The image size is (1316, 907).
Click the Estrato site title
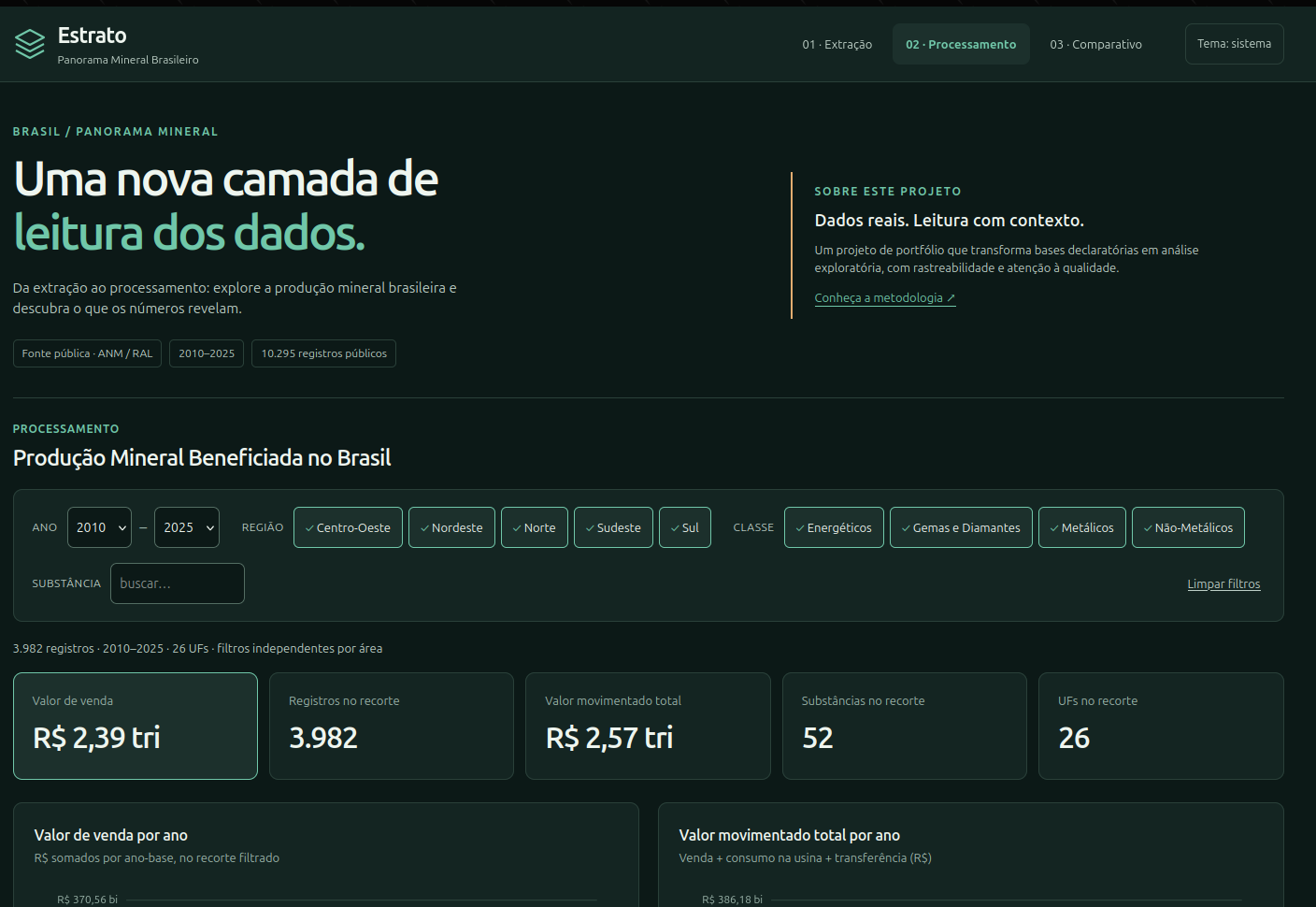click(92, 36)
